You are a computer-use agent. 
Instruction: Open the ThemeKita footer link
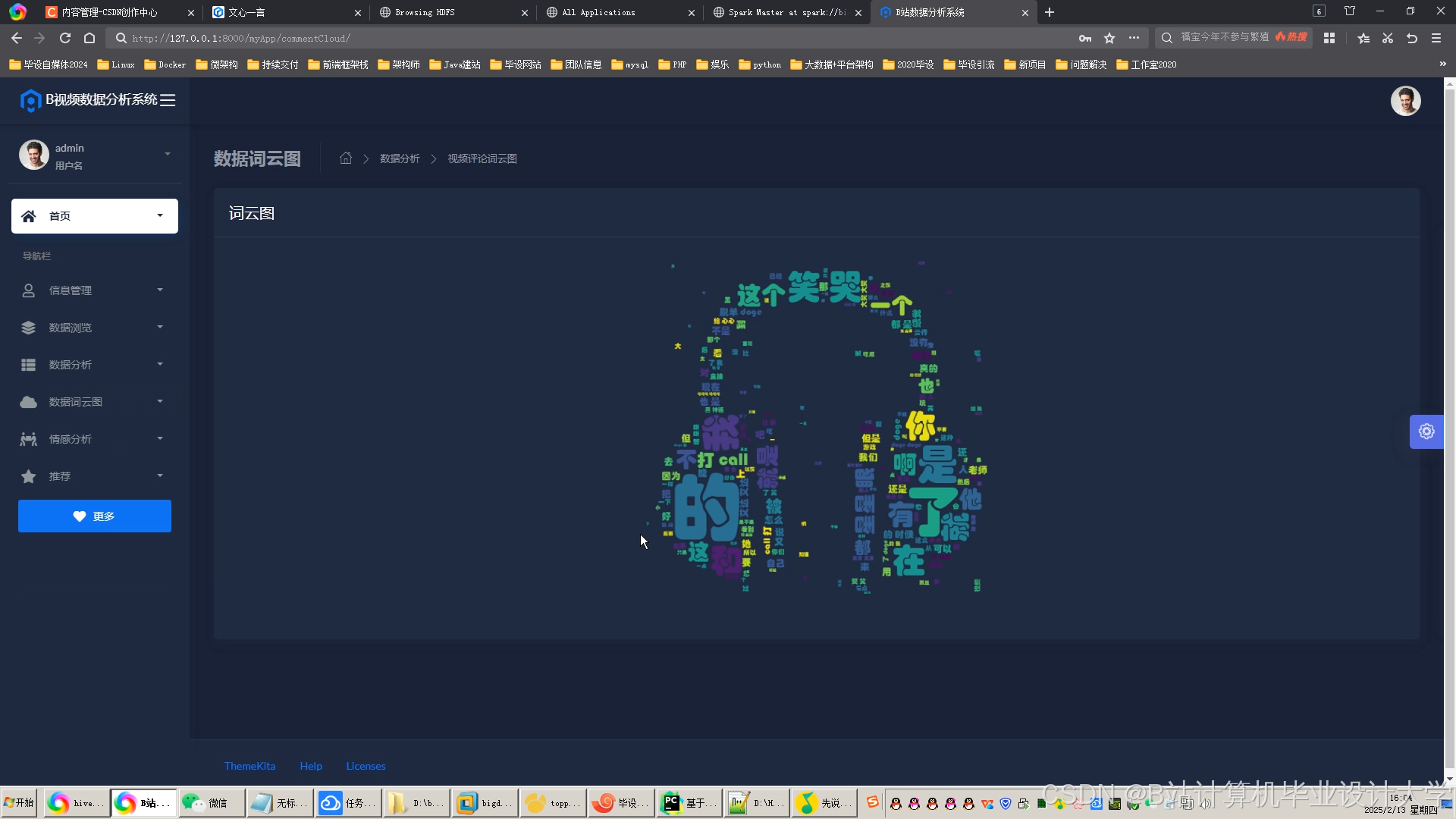tap(249, 766)
